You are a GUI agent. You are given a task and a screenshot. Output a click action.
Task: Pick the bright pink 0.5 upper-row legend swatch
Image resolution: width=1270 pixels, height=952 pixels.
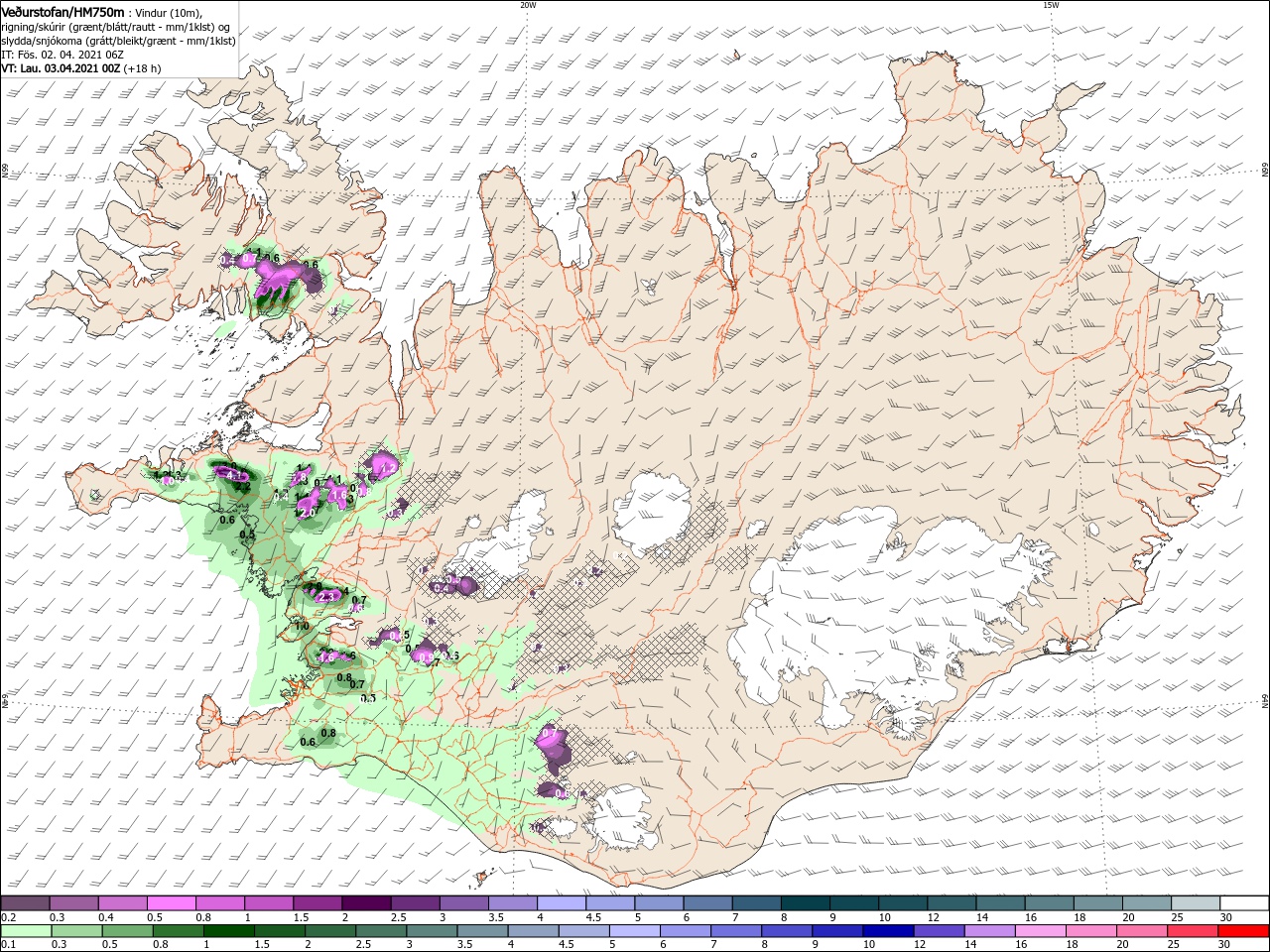tap(172, 903)
